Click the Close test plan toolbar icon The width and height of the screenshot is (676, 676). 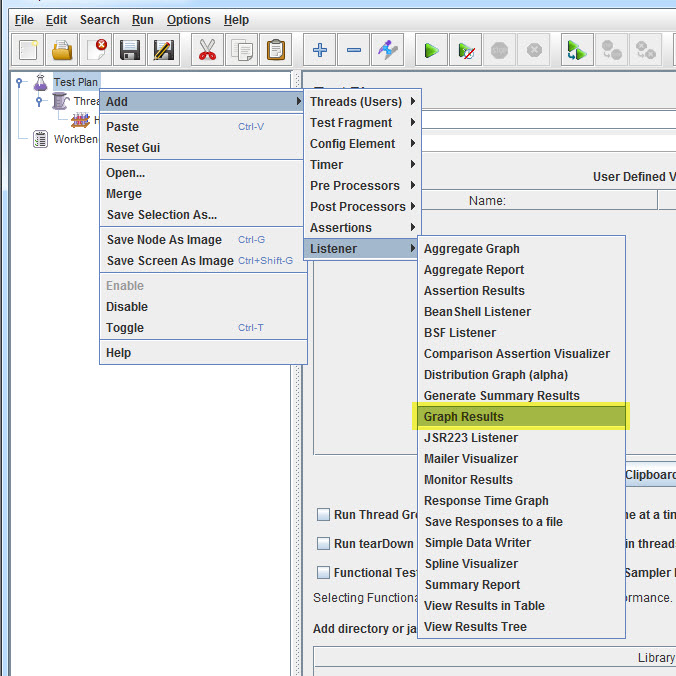(96, 50)
